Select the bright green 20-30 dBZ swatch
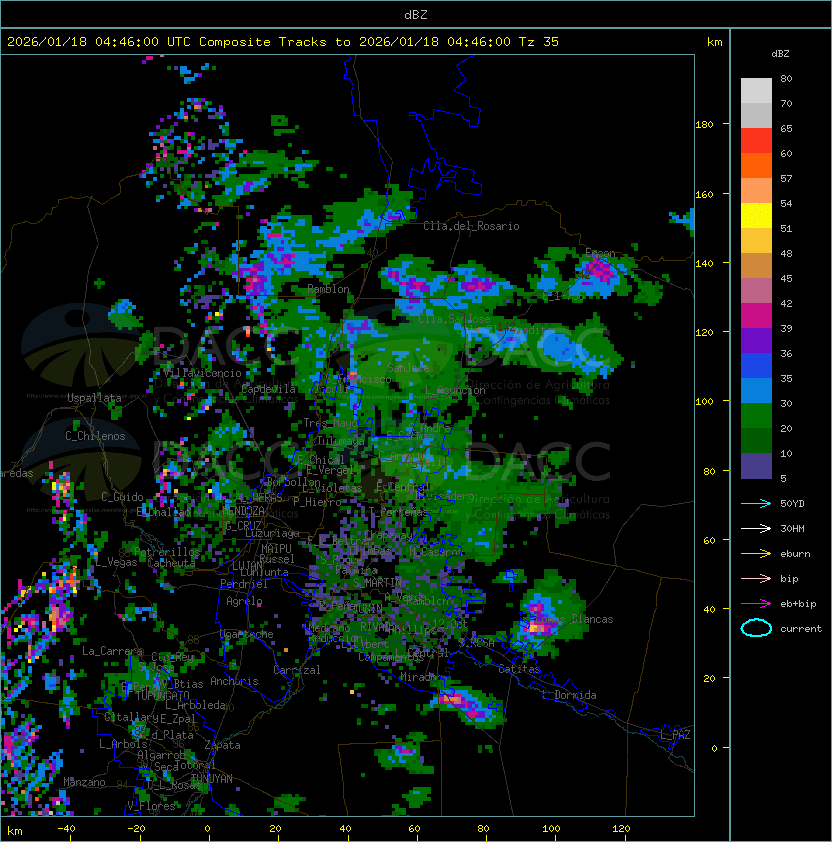832x842 pixels. (x=756, y=416)
